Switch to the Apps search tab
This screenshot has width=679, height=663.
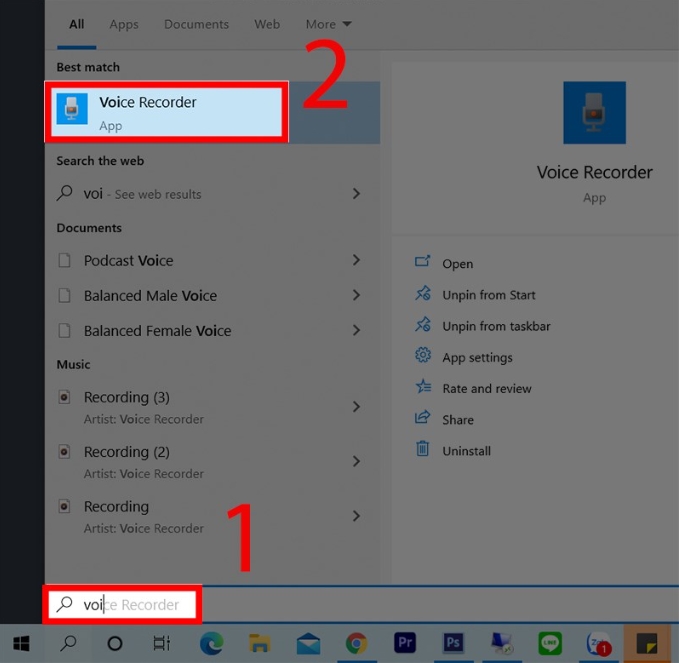124,24
